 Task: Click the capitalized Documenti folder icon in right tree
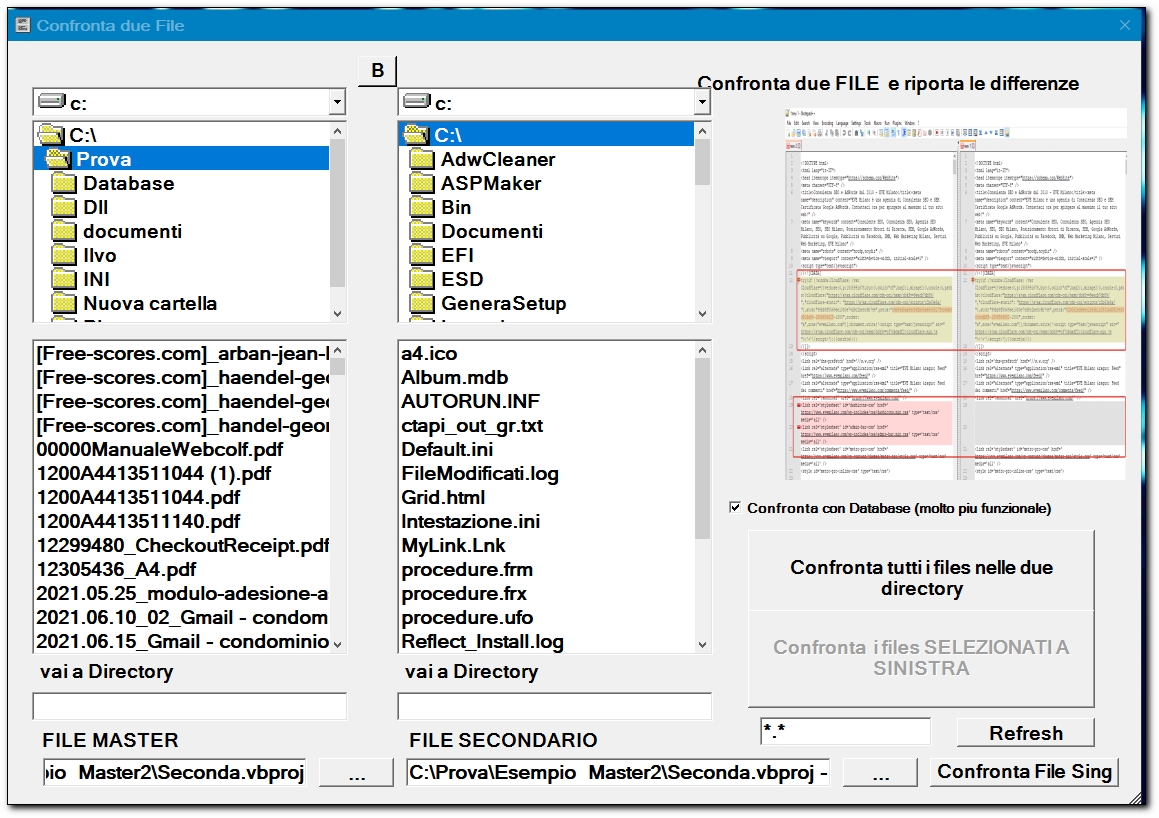[422, 231]
